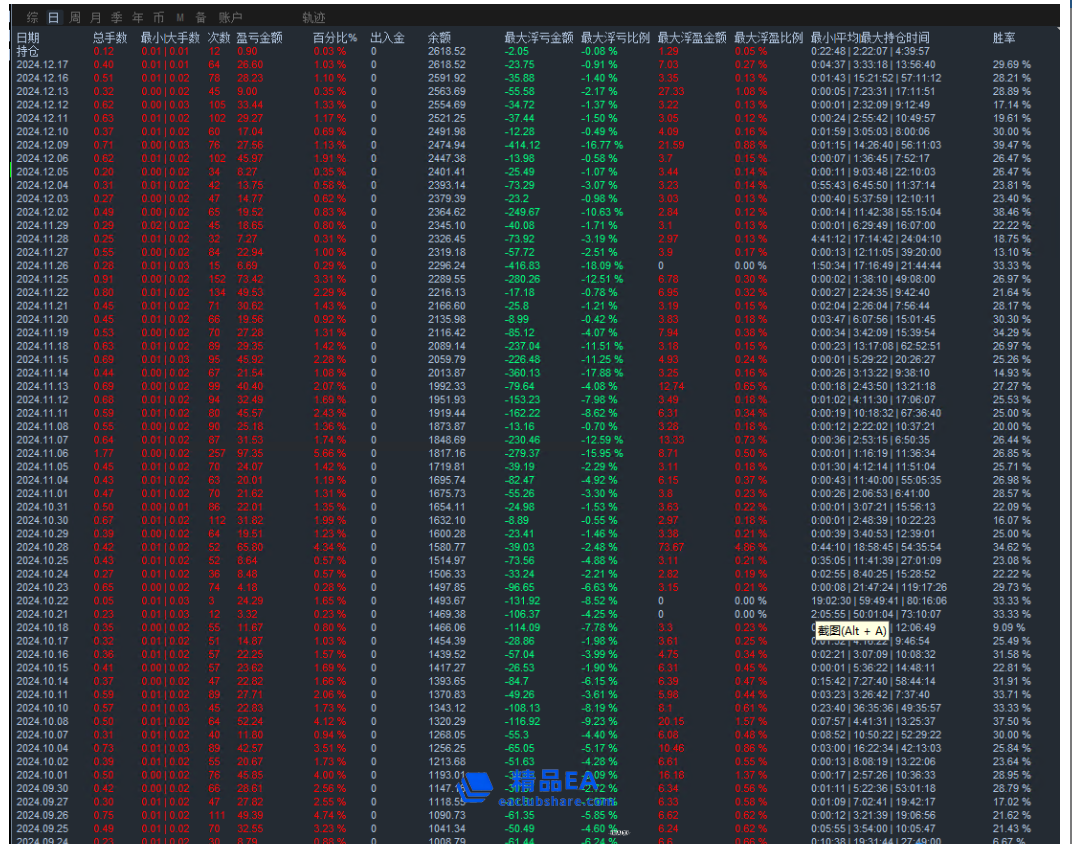Select the 日 daily tab
Screen dimensions: 1072x844
[53, 18]
